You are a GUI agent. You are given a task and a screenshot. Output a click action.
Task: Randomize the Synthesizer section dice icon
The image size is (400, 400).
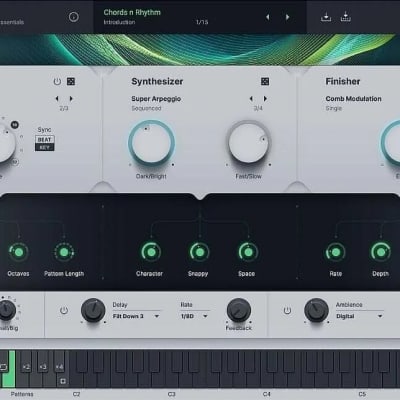(x=265, y=81)
